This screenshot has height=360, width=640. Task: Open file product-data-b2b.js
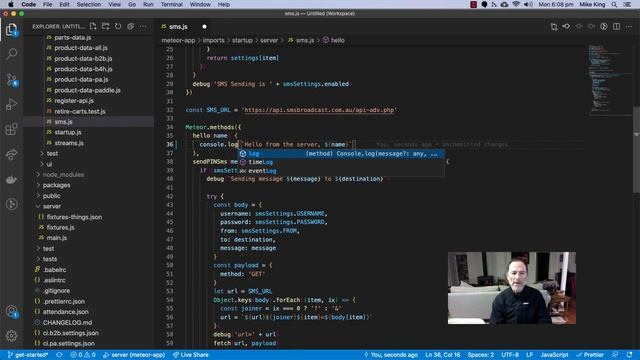[83, 59]
